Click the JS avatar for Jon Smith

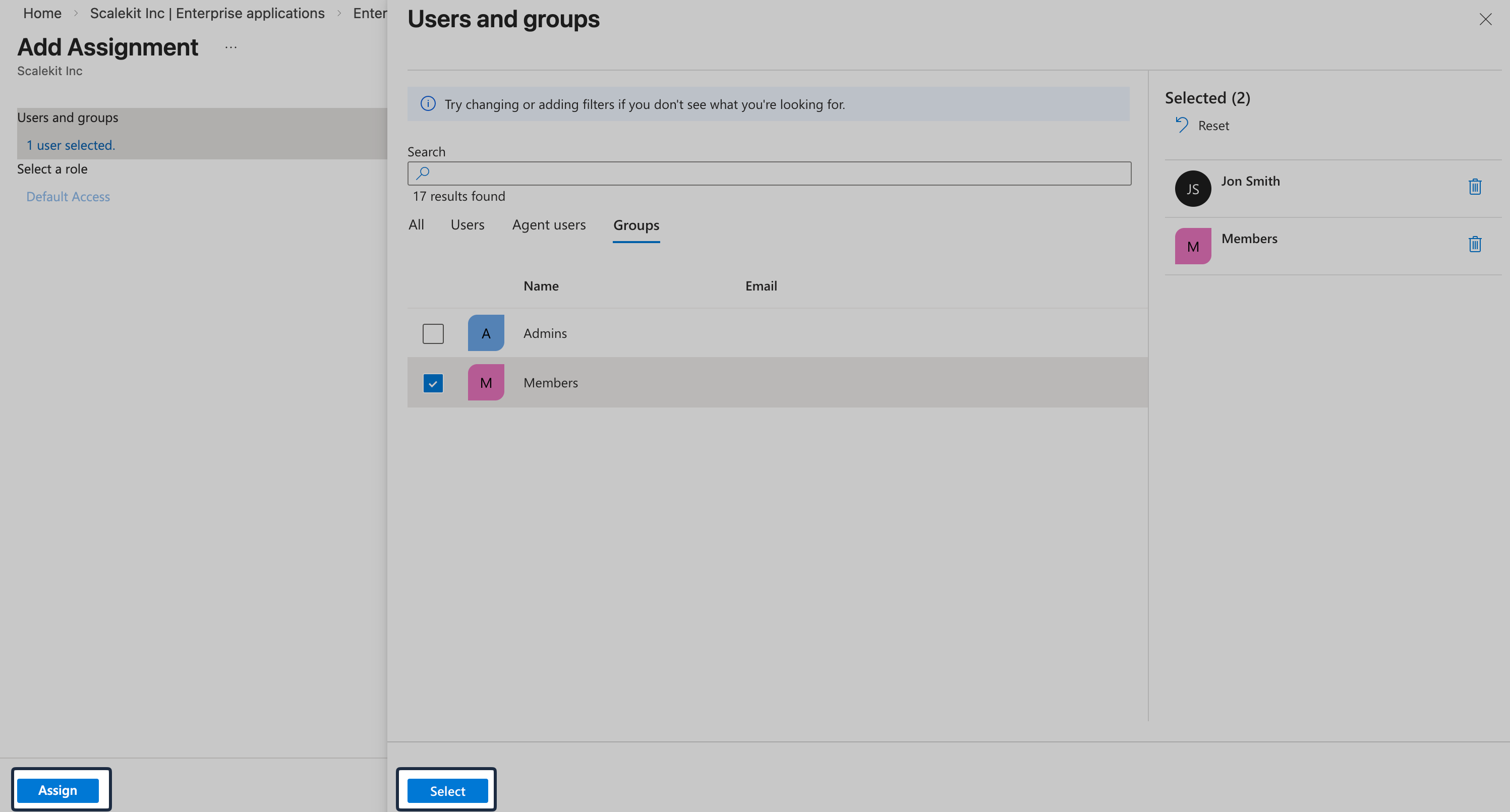pos(1192,188)
